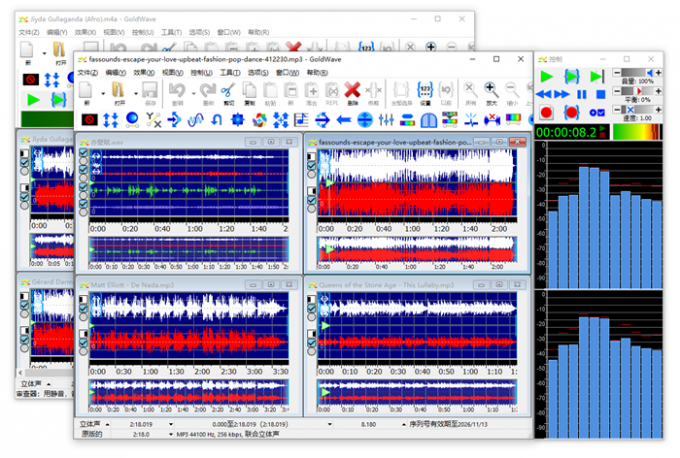Click the Undo arrow icon
Screen dimensions: 680x458
[177, 90]
